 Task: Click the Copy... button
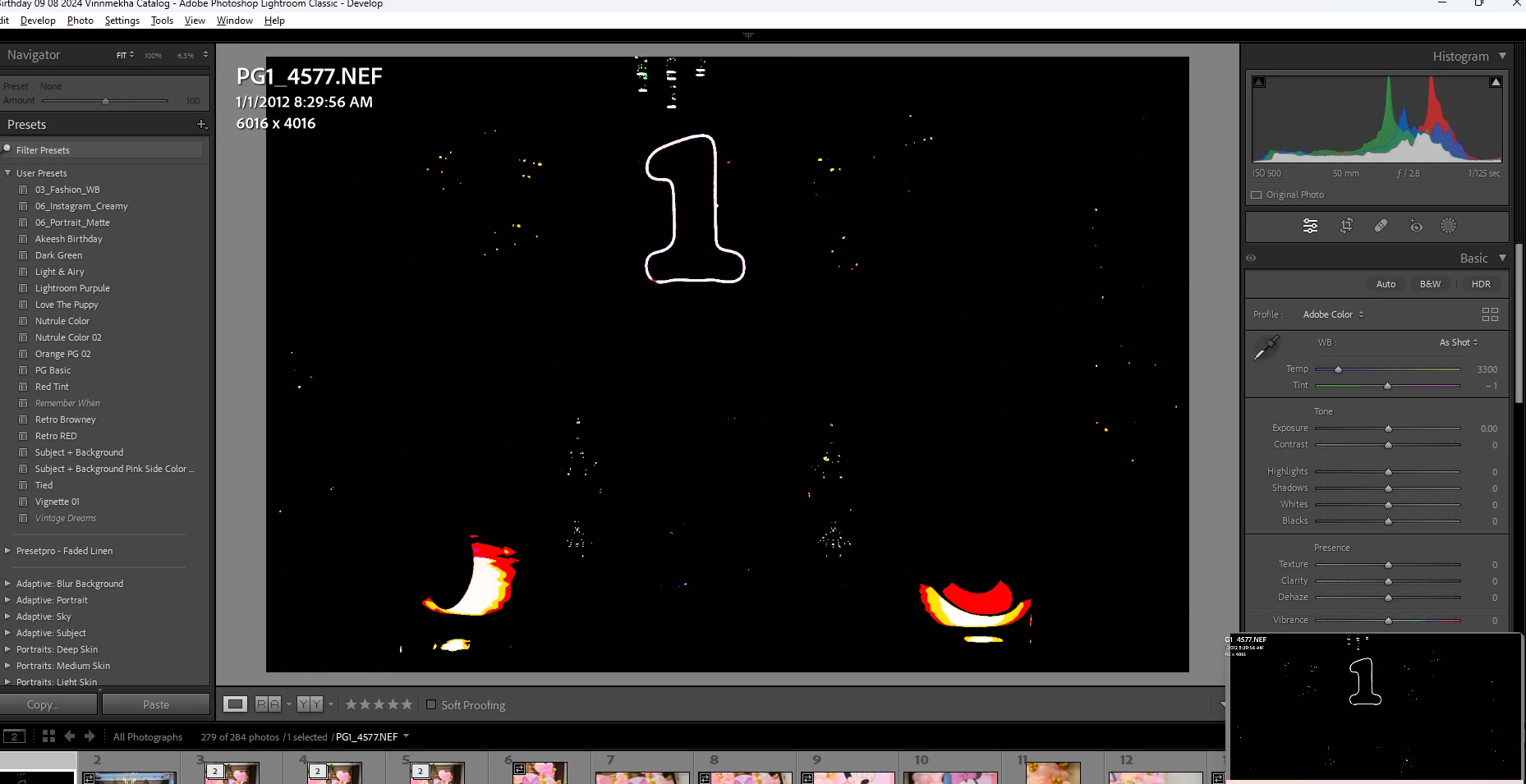point(49,704)
